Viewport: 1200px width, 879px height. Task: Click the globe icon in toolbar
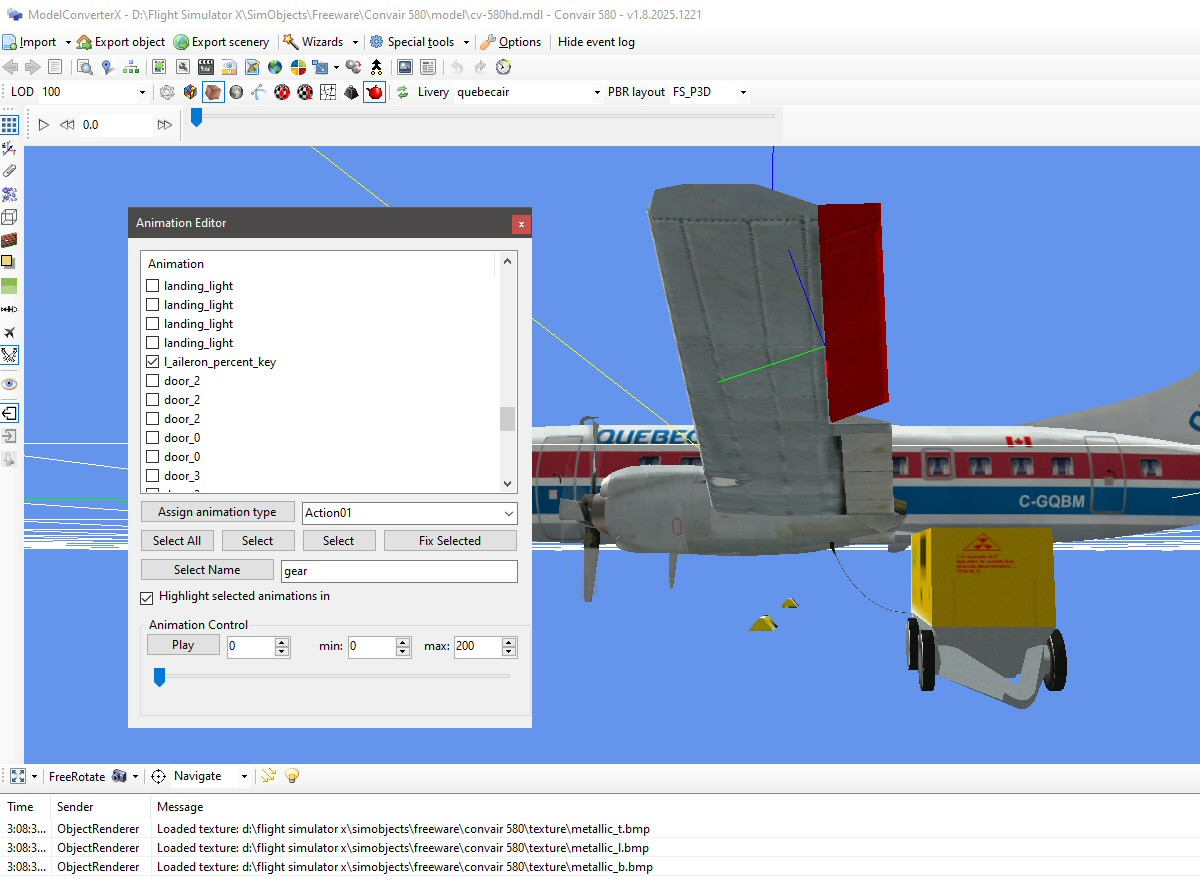[x=275, y=67]
